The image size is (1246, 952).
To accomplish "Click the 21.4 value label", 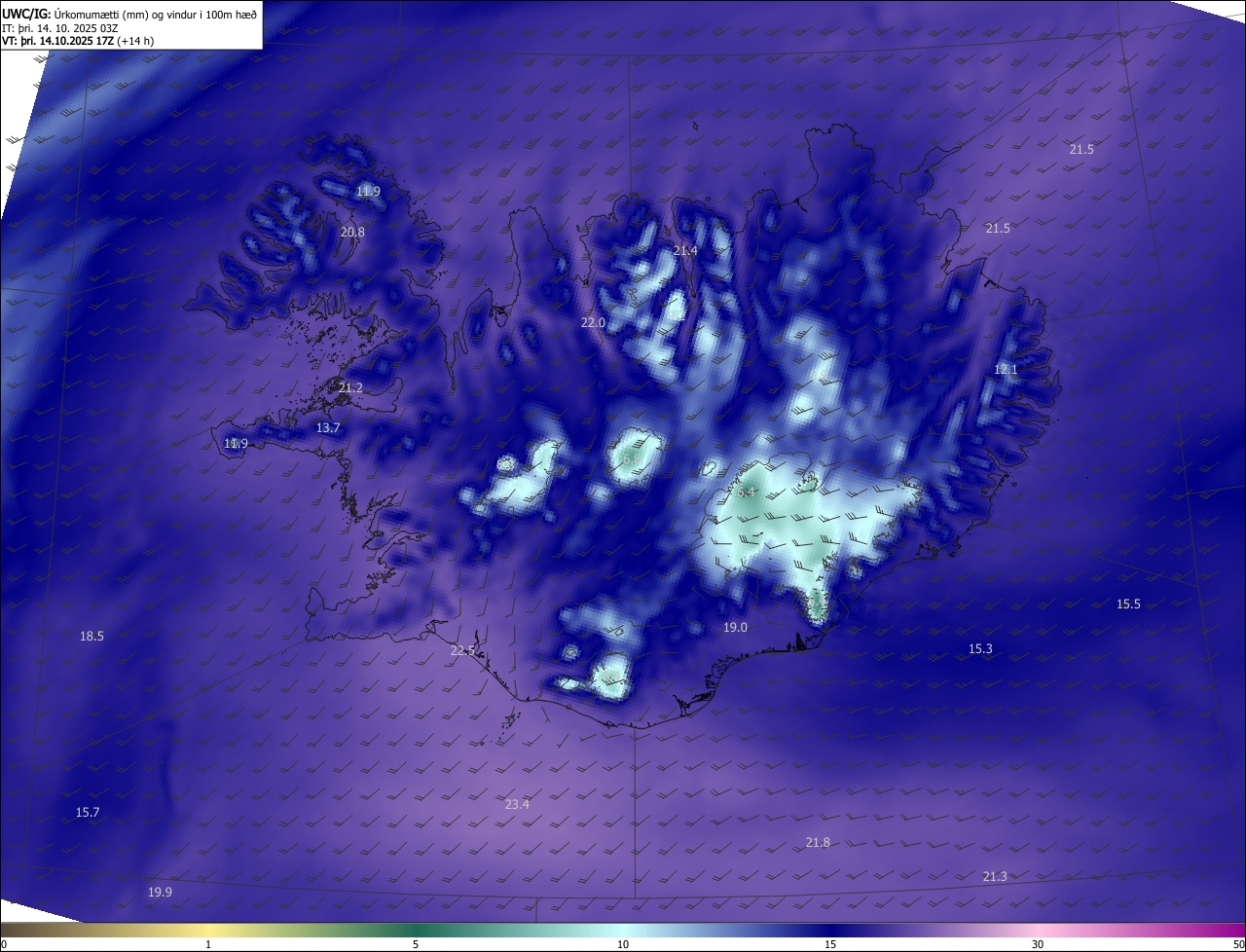I will point(685,250).
